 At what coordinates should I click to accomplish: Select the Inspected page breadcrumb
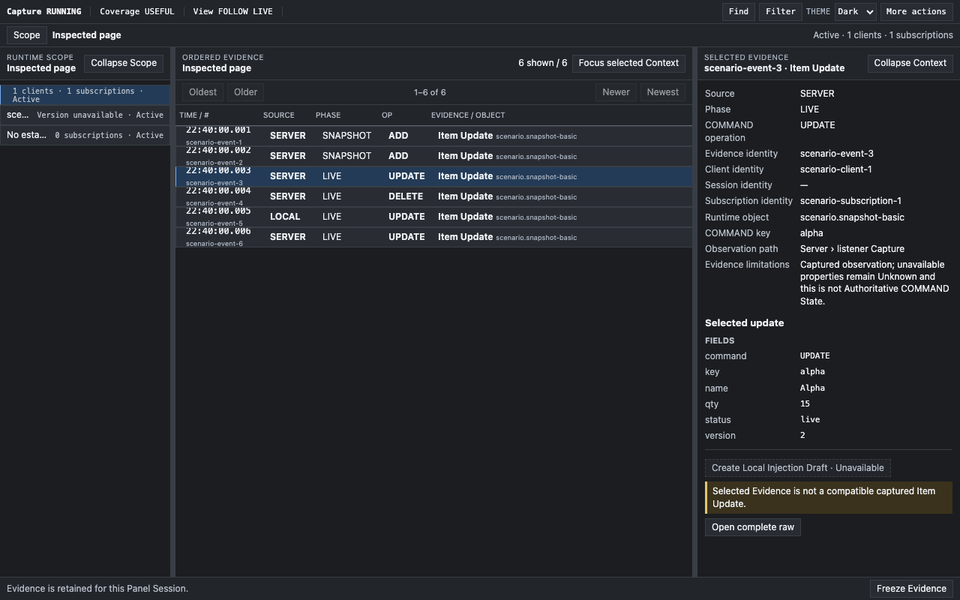click(86, 35)
